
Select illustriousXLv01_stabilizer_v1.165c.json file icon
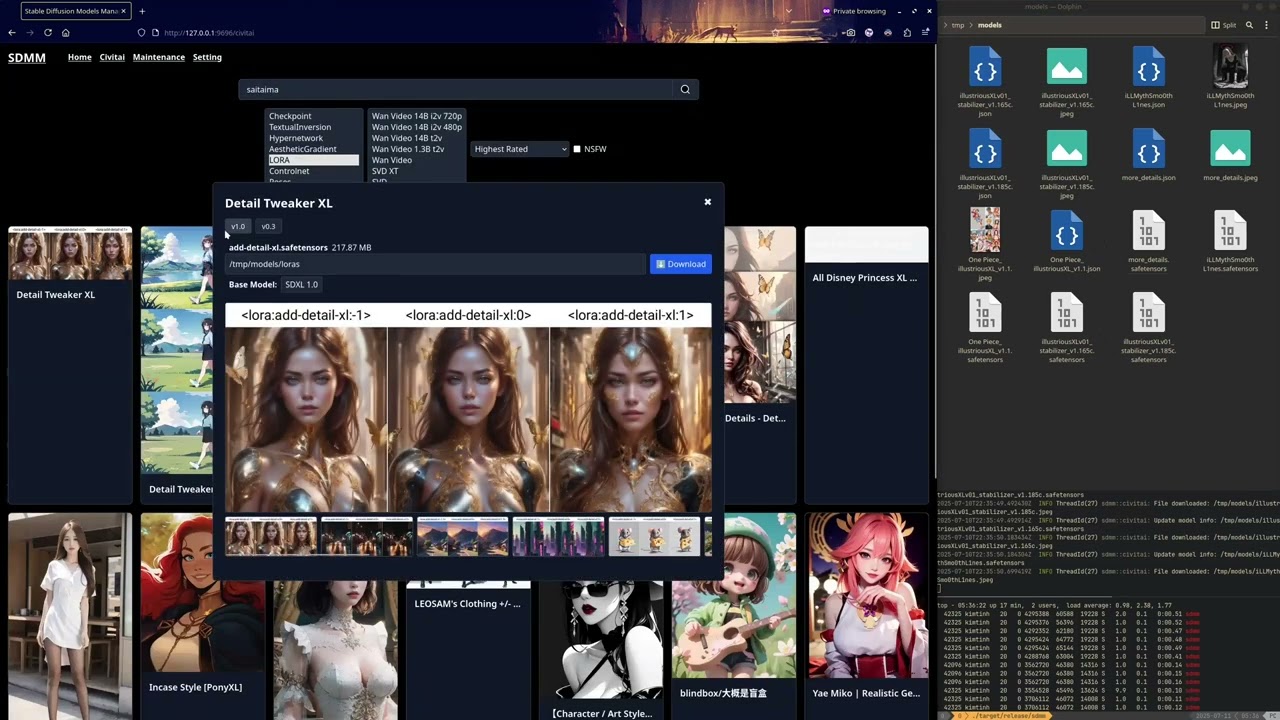pos(985,67)
